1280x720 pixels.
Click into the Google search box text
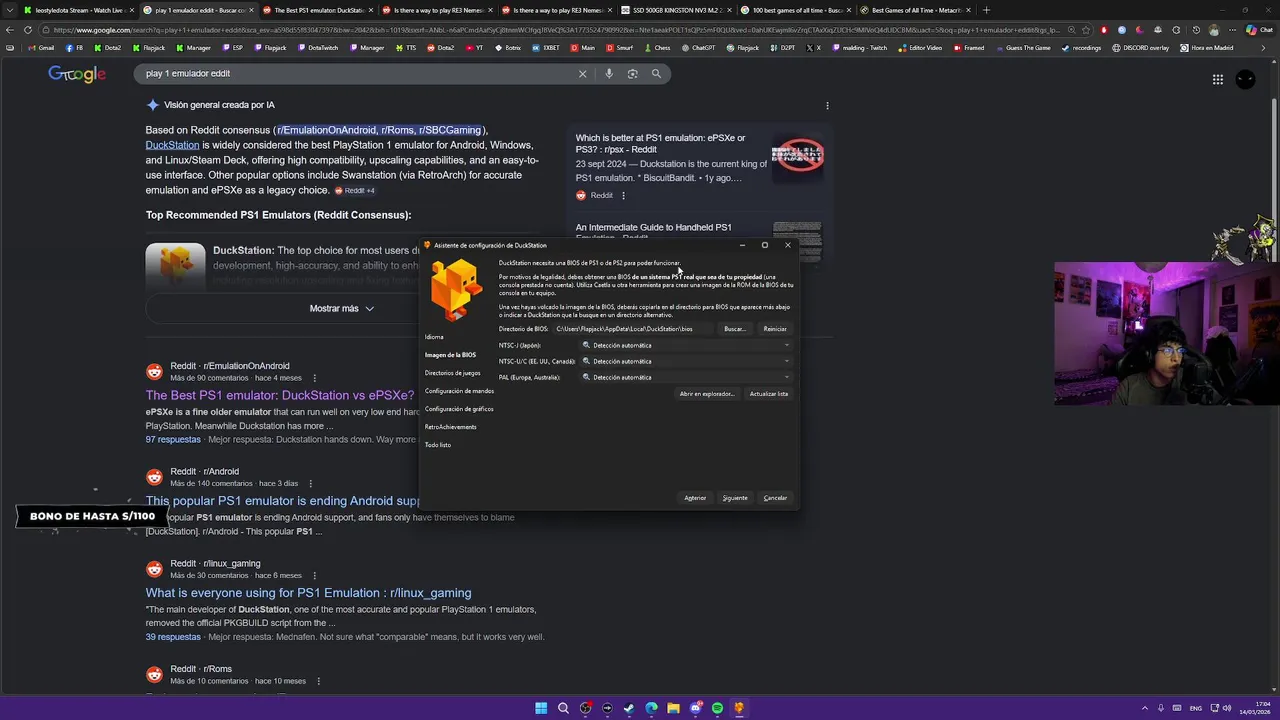[x=188, y=73]
